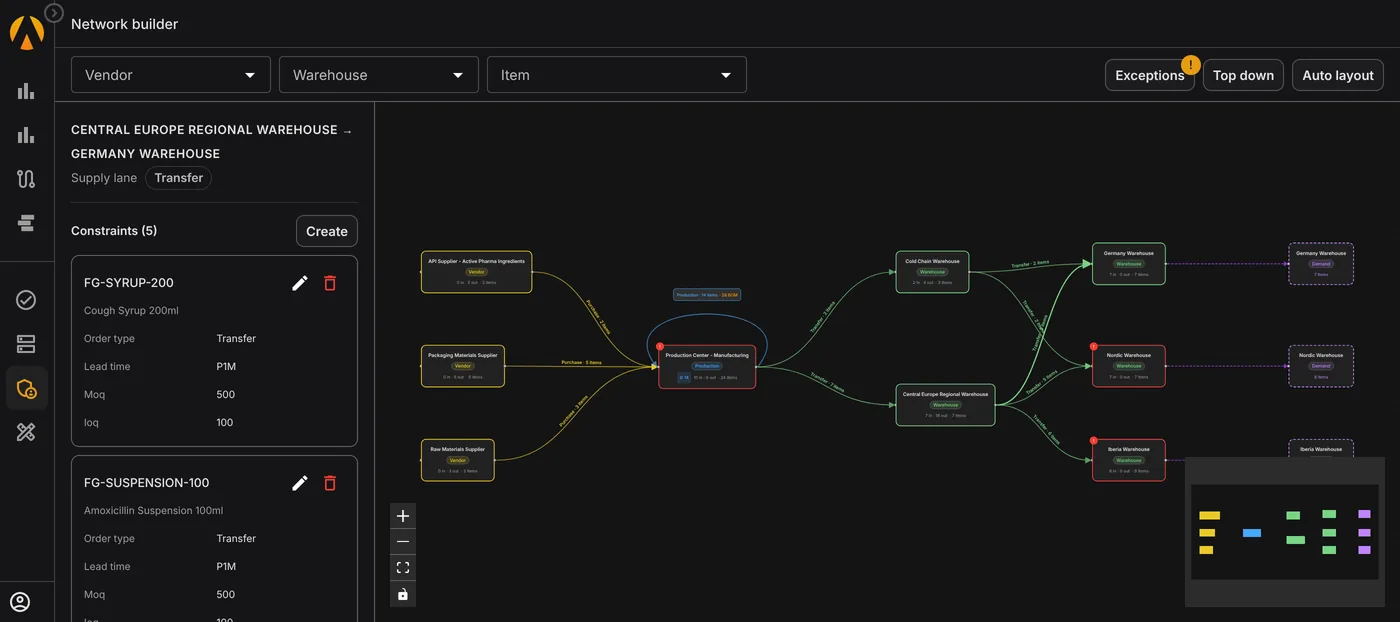The height and width of the screenshot is (622, 1400).
Task: Create a new constraint
Action: click(x=327, y=231)
